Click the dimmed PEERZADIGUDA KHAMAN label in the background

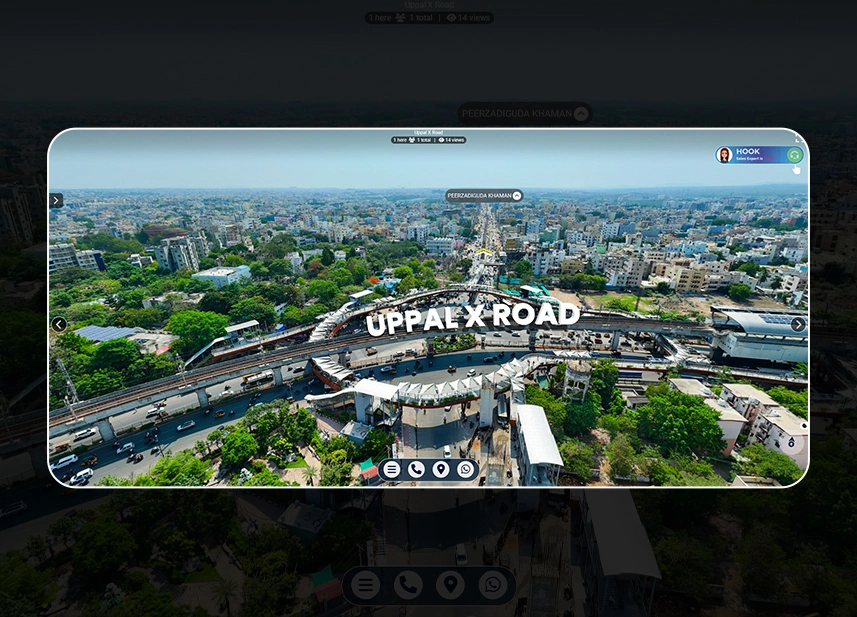[x=524, y=114]
